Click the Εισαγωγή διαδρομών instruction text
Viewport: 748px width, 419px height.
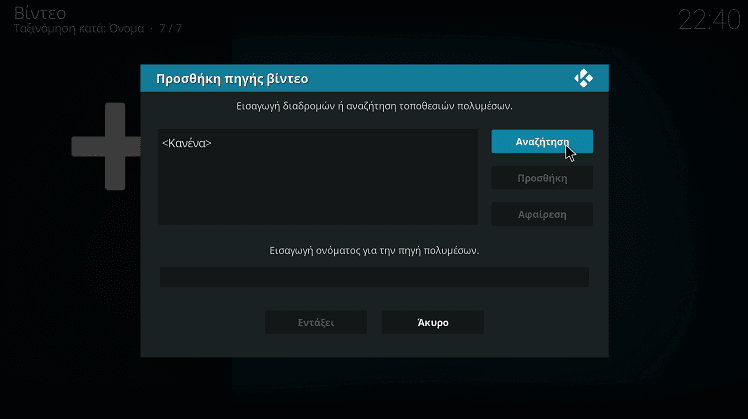point(374,106)
